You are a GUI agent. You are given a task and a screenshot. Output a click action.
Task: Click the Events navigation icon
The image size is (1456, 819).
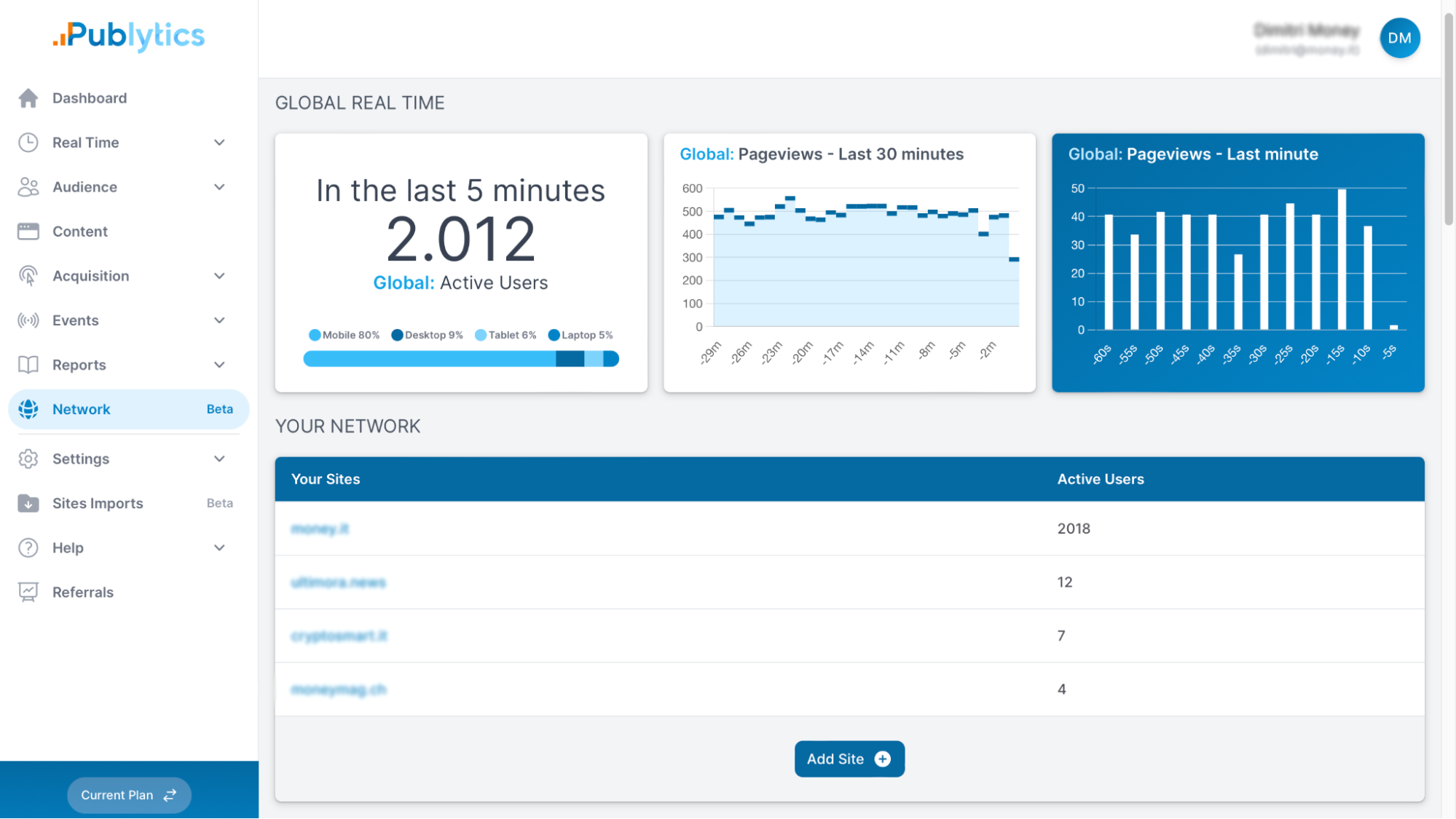(x=28, y=320)
